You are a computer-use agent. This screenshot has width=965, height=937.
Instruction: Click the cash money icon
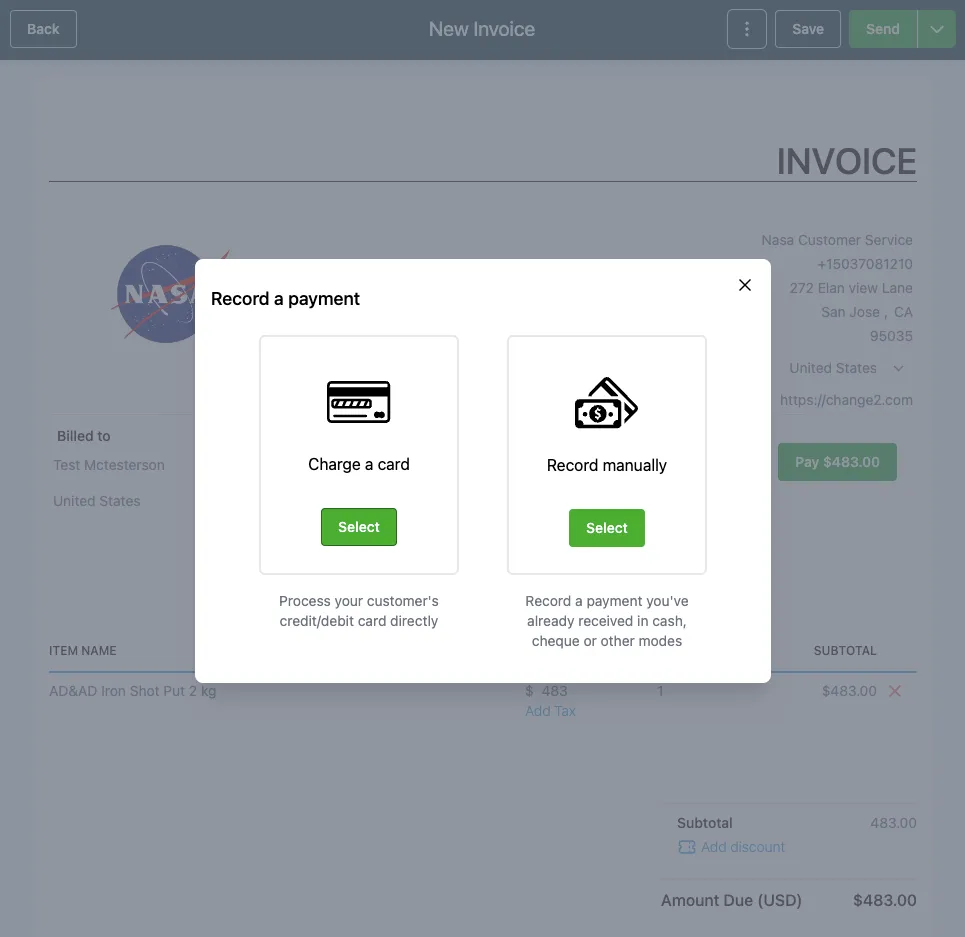[606, 403]
